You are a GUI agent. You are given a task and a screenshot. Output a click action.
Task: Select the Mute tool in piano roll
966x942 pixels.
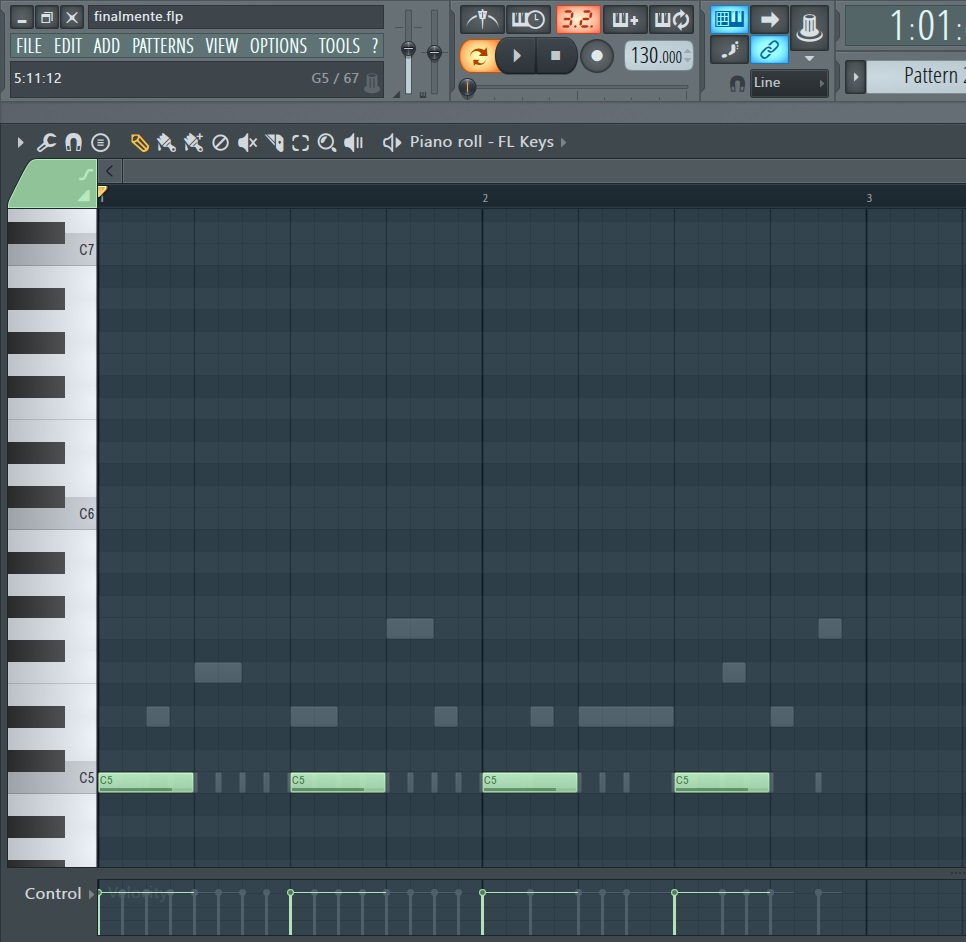[247, 143]
